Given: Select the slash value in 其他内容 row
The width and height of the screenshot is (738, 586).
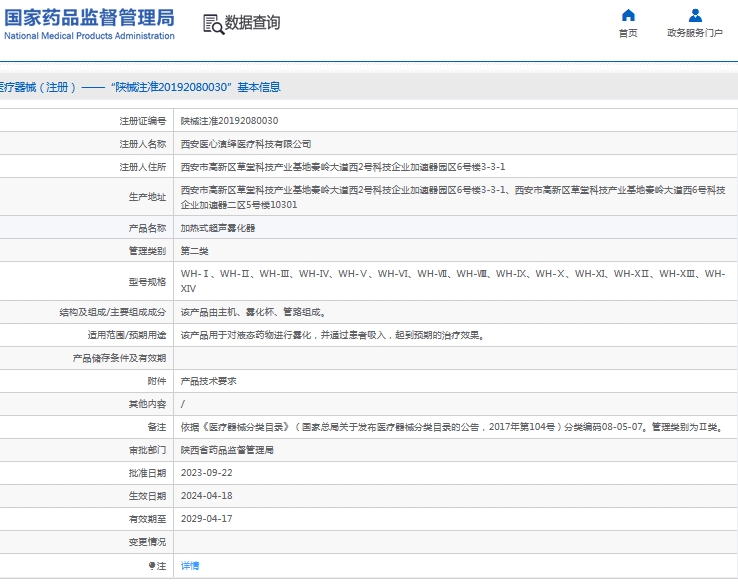Looking at the screenshot, I should pyautogui.click(x=183, y=404).
